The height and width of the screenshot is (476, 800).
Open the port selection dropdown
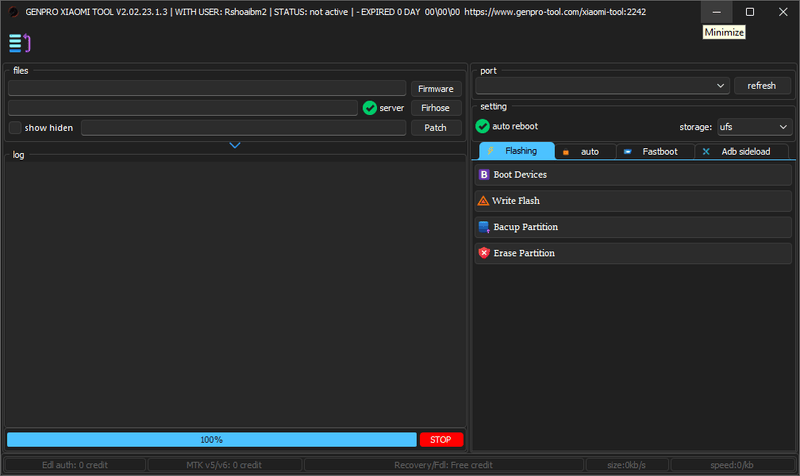603,86
